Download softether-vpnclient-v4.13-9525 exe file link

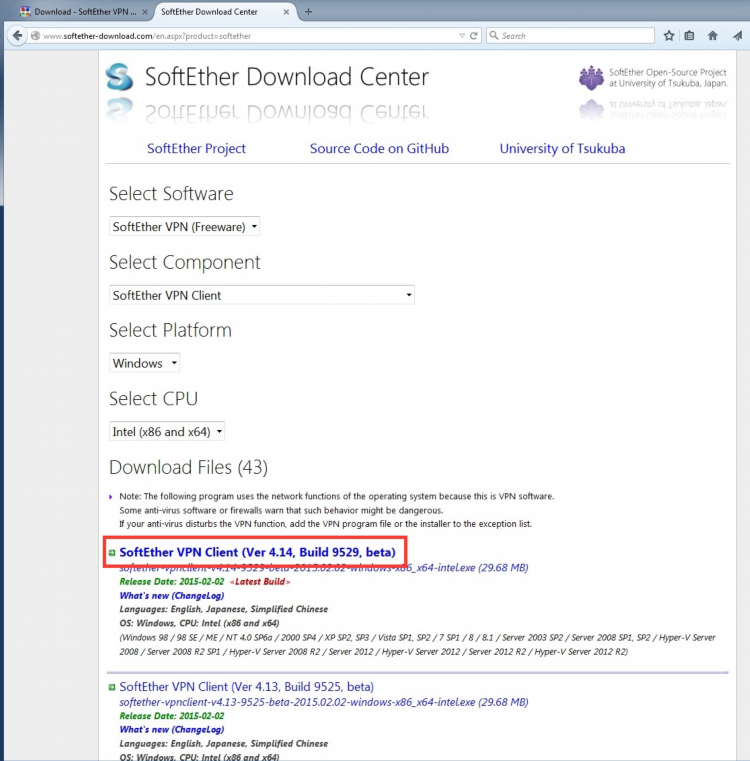click(324, 702)
